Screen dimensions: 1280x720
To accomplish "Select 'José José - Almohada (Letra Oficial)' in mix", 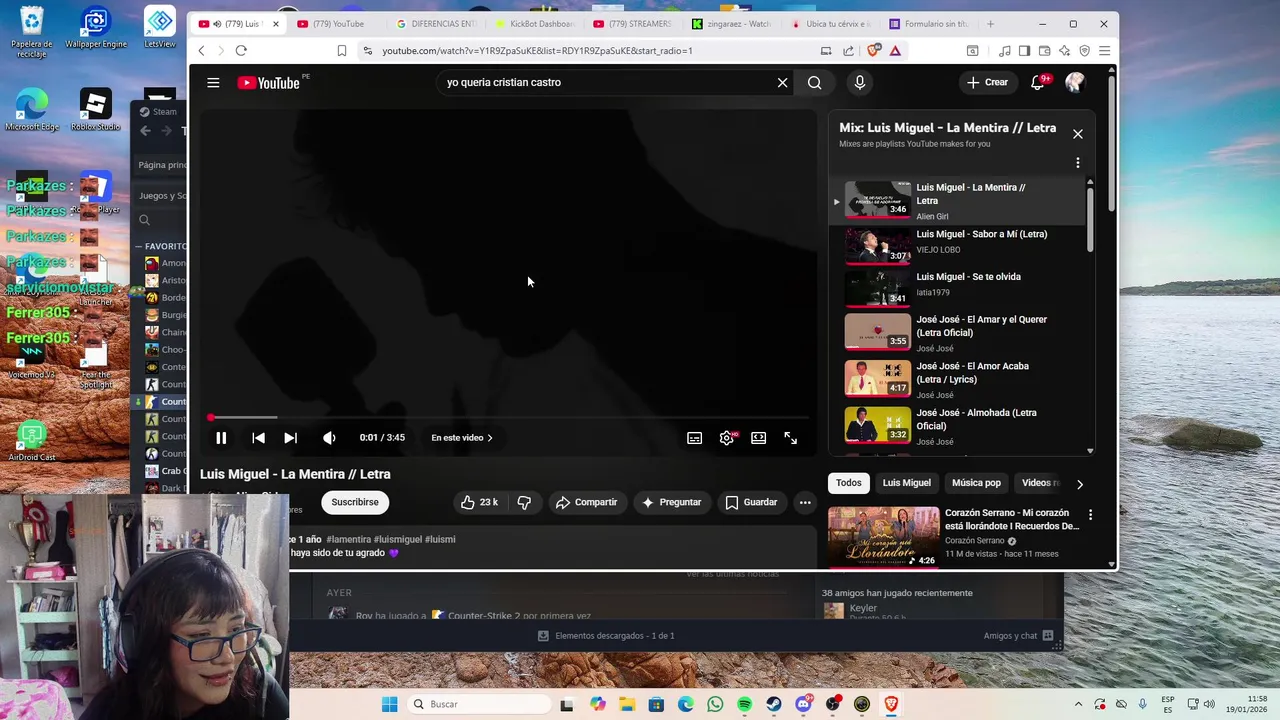I will 955,427.
